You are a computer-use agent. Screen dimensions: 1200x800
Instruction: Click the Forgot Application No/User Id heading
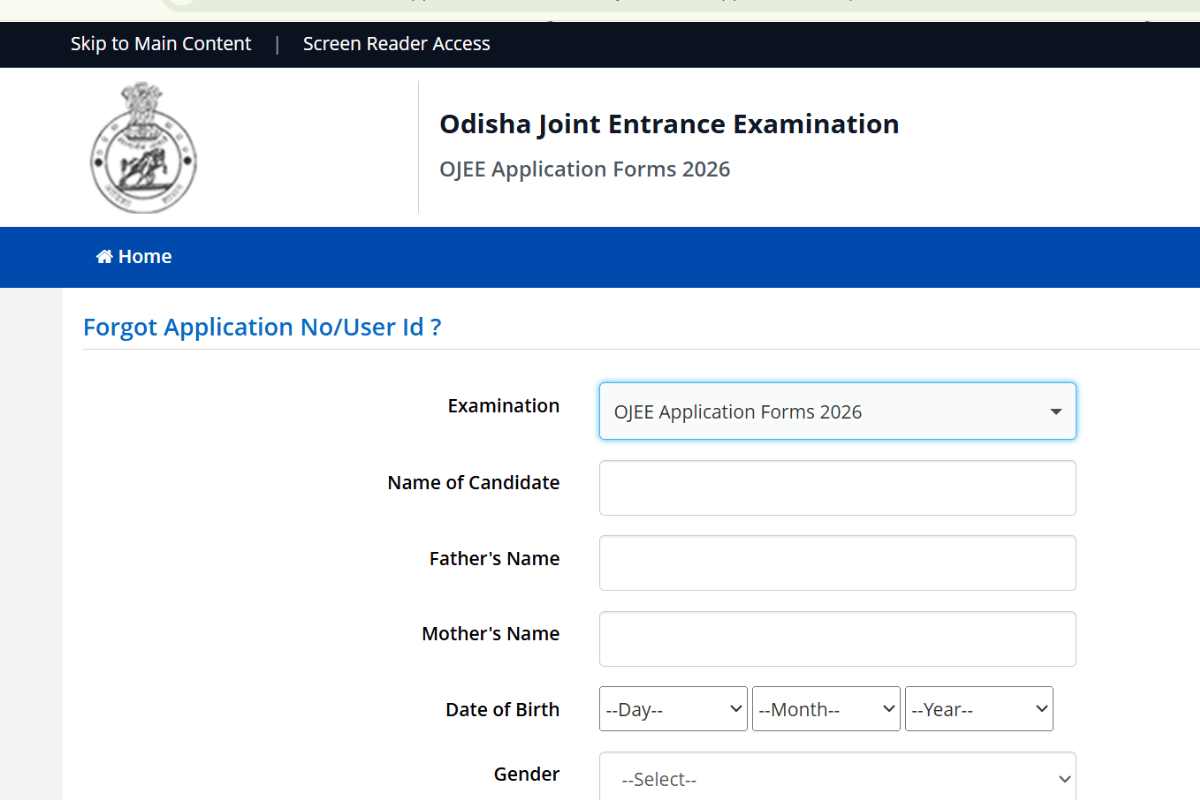(262, 327)
